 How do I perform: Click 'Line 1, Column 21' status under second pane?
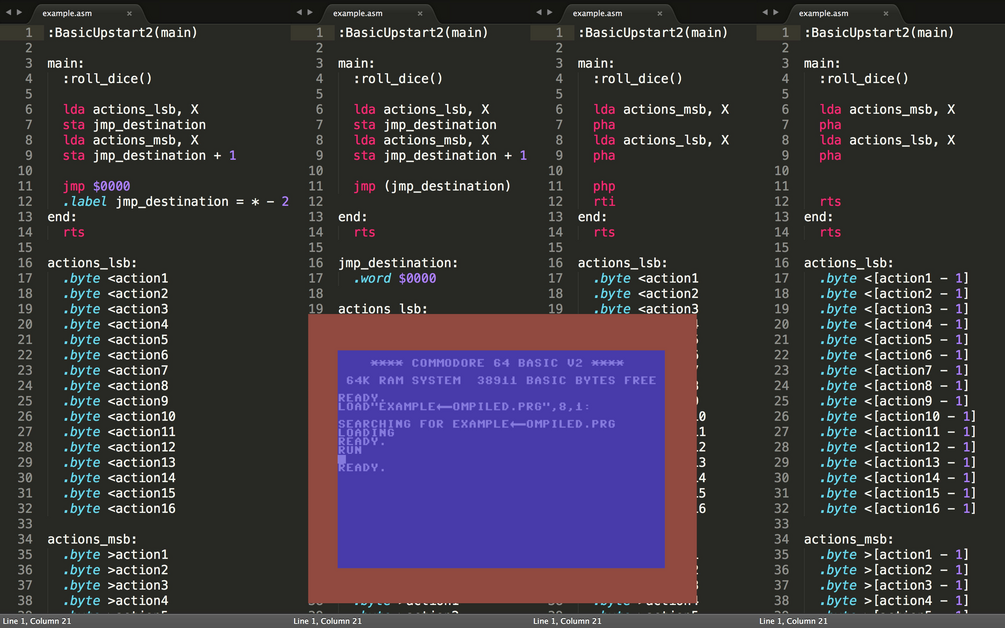coord(328,621)
